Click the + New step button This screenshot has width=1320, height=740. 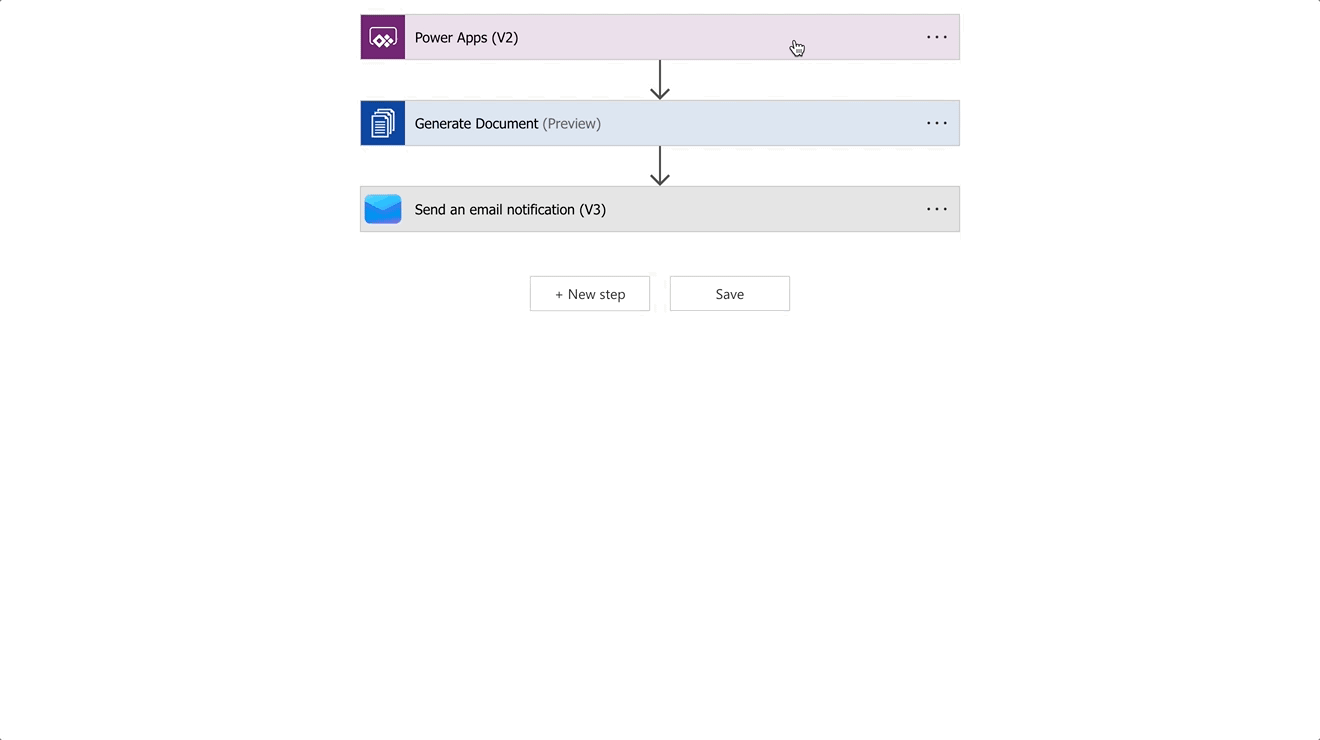tap(589, 293)
